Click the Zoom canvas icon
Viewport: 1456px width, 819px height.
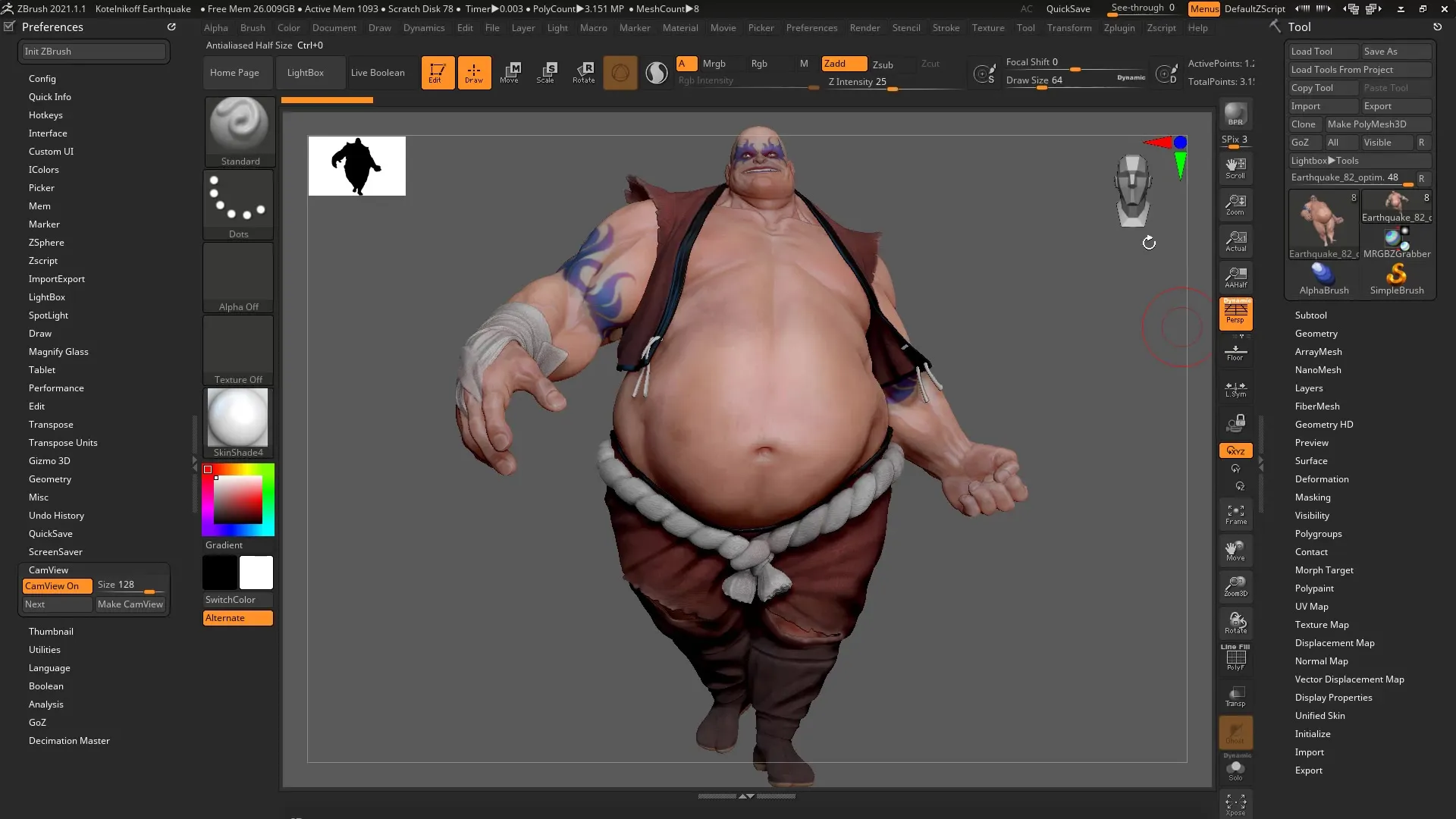(x=1235, y=205)
